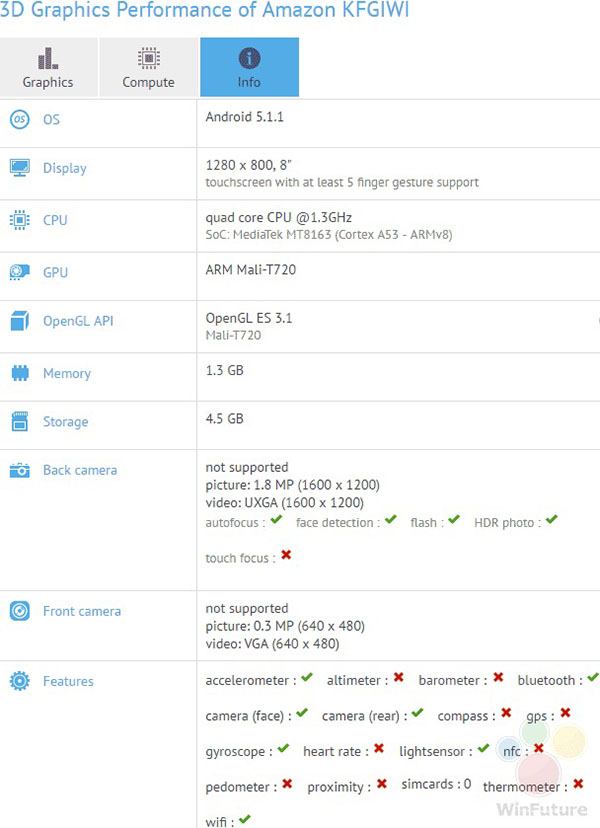The width and height of the screenshot is (600, 828).
Task: Click the camera (face) green checkmark
Action: (302, 713)
